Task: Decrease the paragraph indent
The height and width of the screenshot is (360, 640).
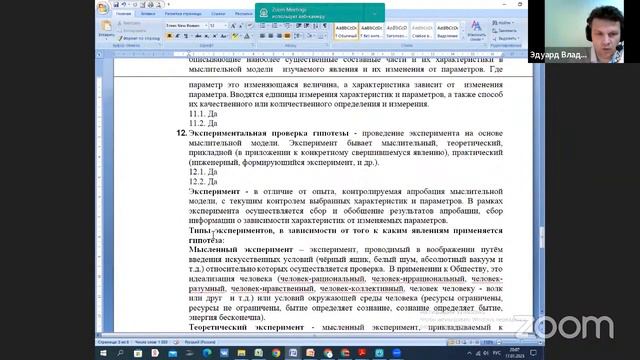Action: pos(299,26)
